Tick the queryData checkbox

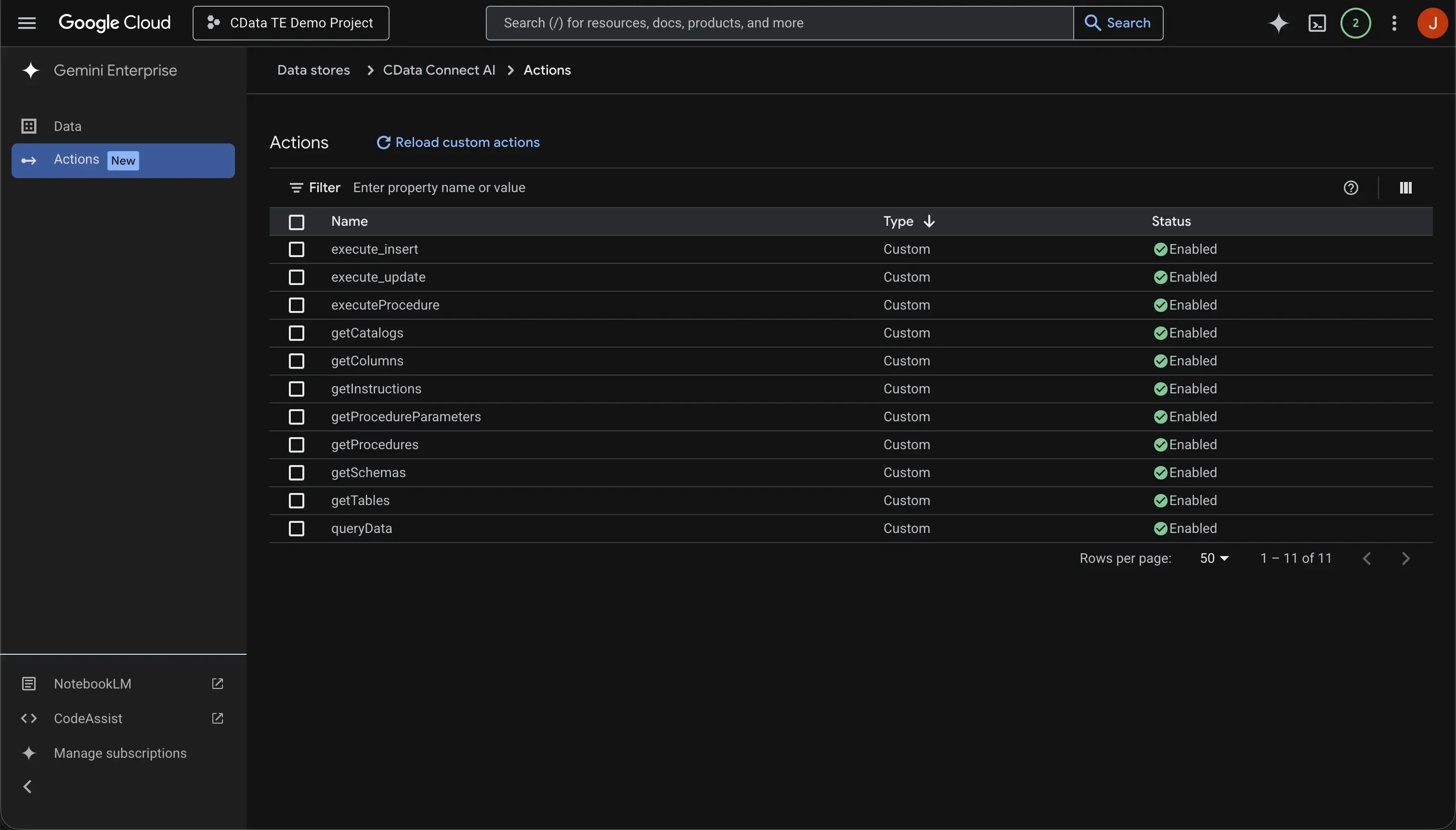(297, 529)
